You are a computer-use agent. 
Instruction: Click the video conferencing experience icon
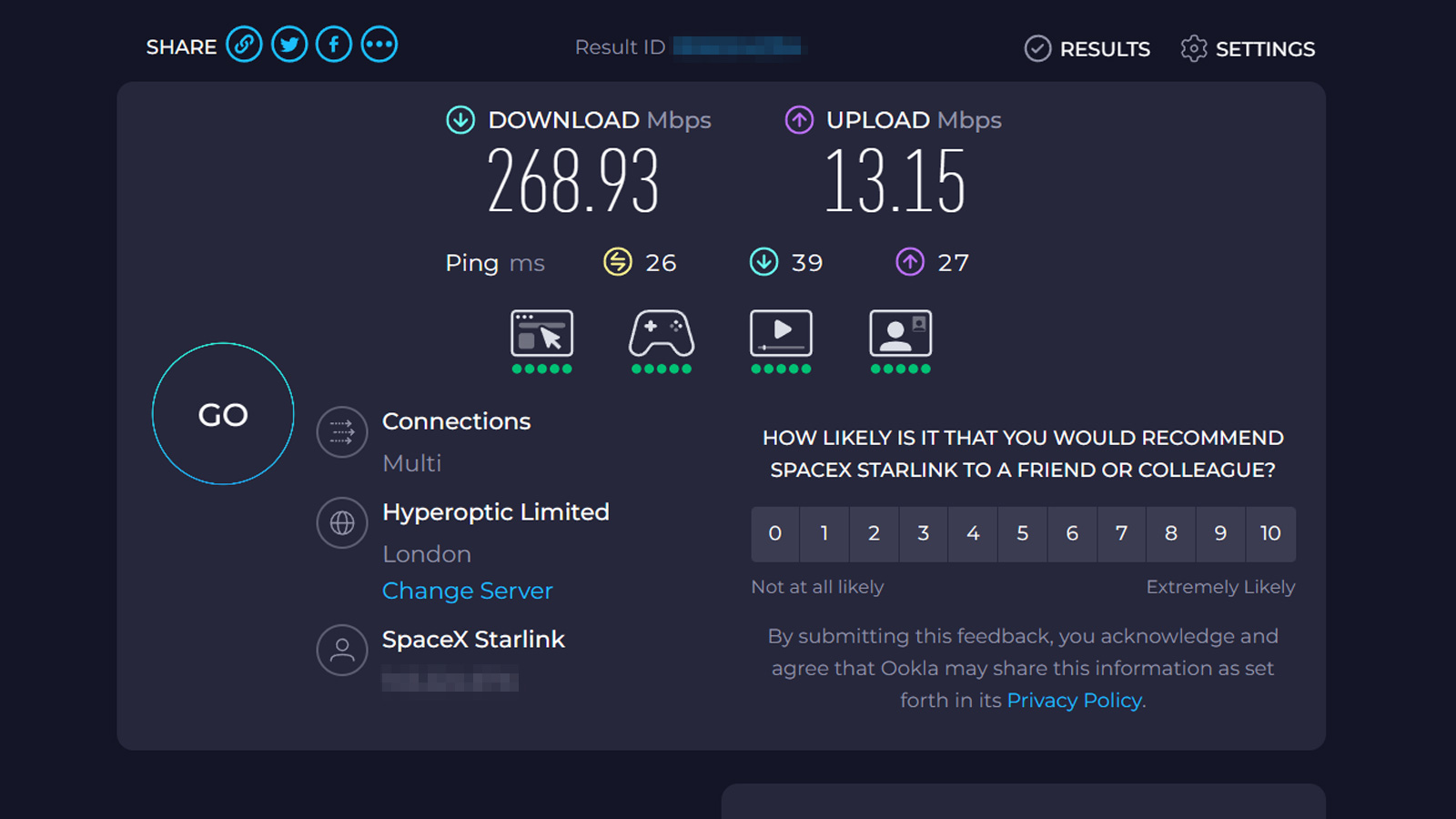[x=900, y=334]
